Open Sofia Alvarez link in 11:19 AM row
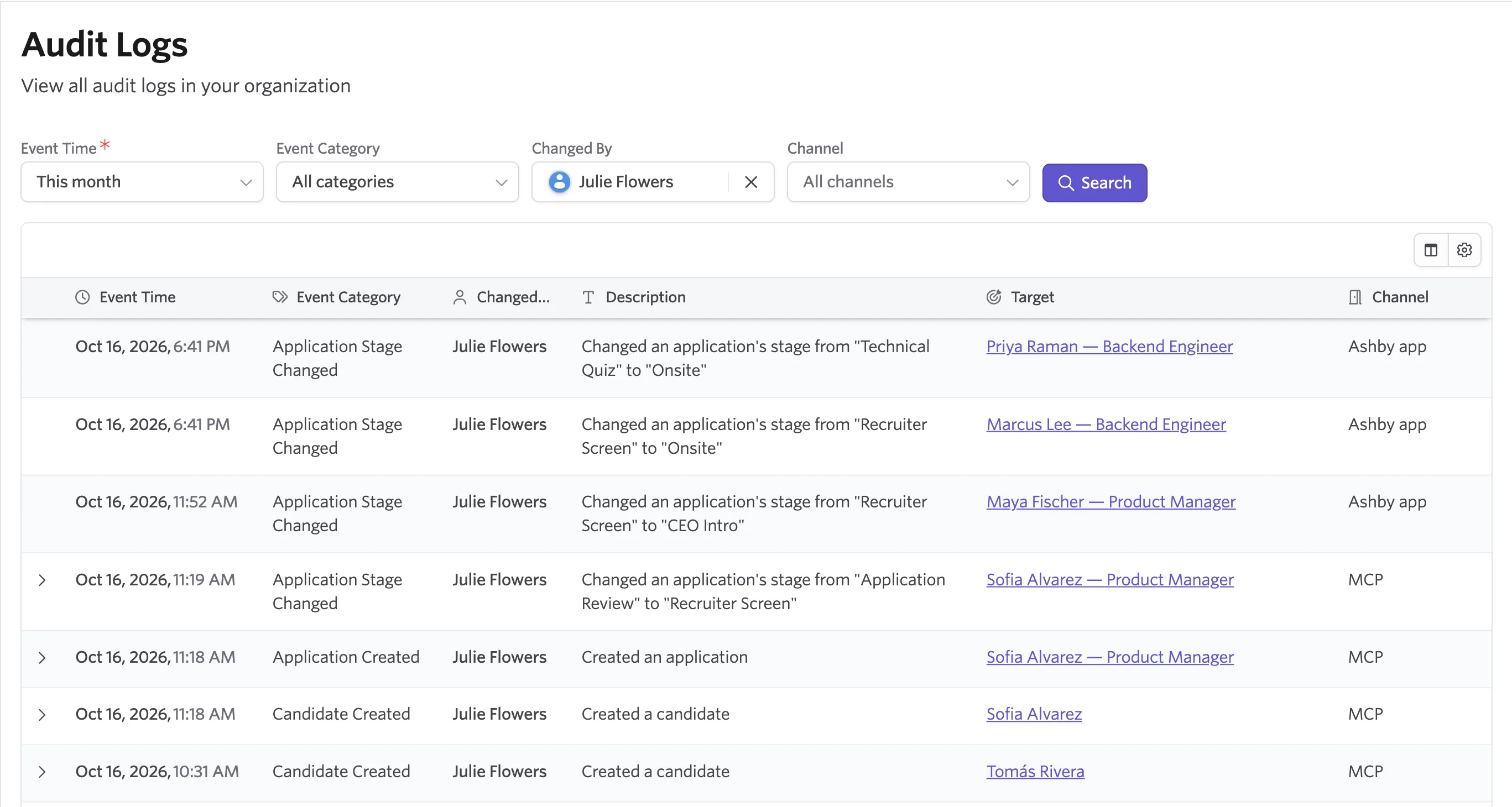 coord(1109,580)
